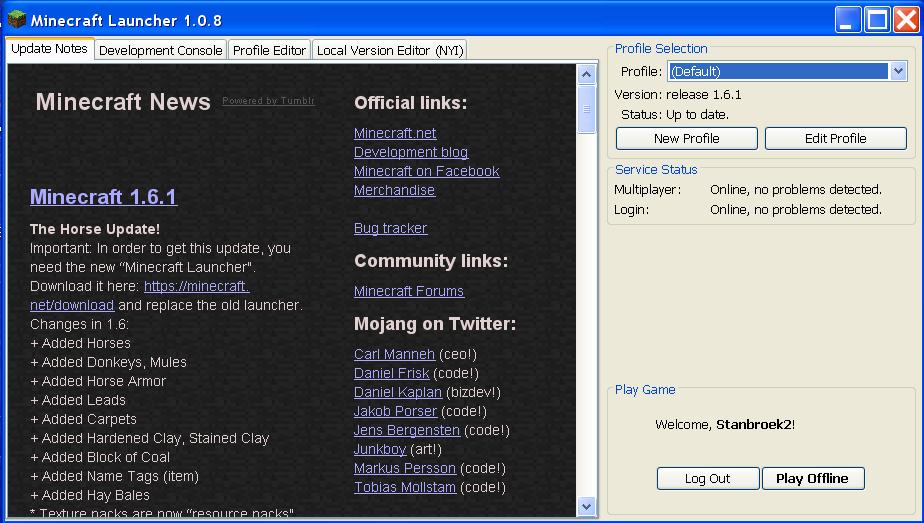This screenshot has height=523, width=924.
Task: Select the Update Notes tab
Action: click(x=49, y=49)
